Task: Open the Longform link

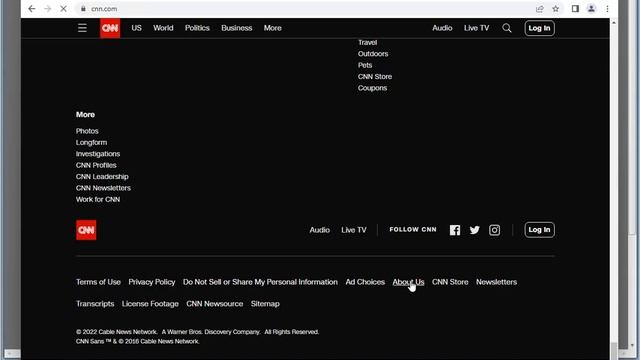Action: point(91,142)
